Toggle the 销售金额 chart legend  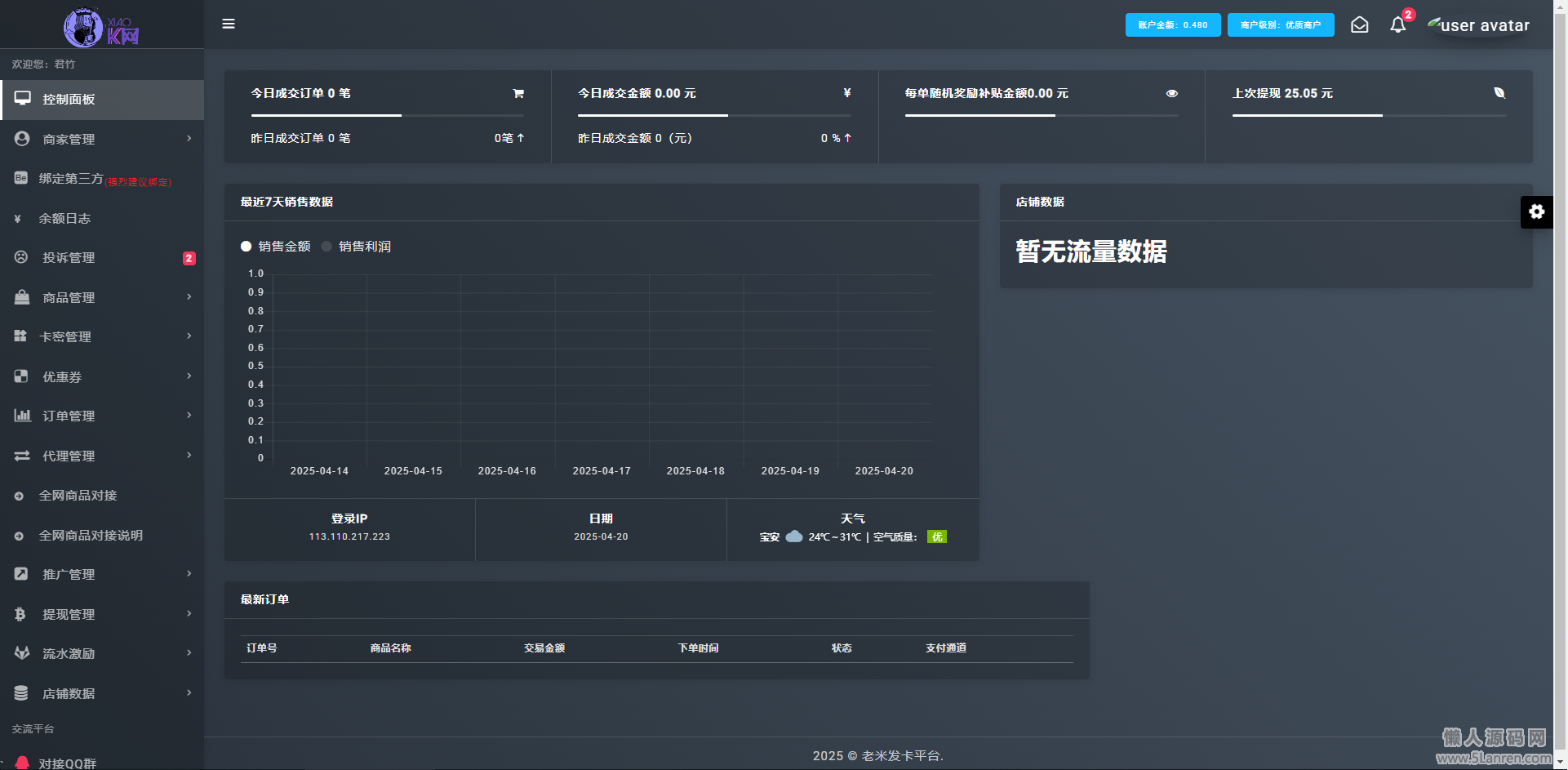coord(276,247)
